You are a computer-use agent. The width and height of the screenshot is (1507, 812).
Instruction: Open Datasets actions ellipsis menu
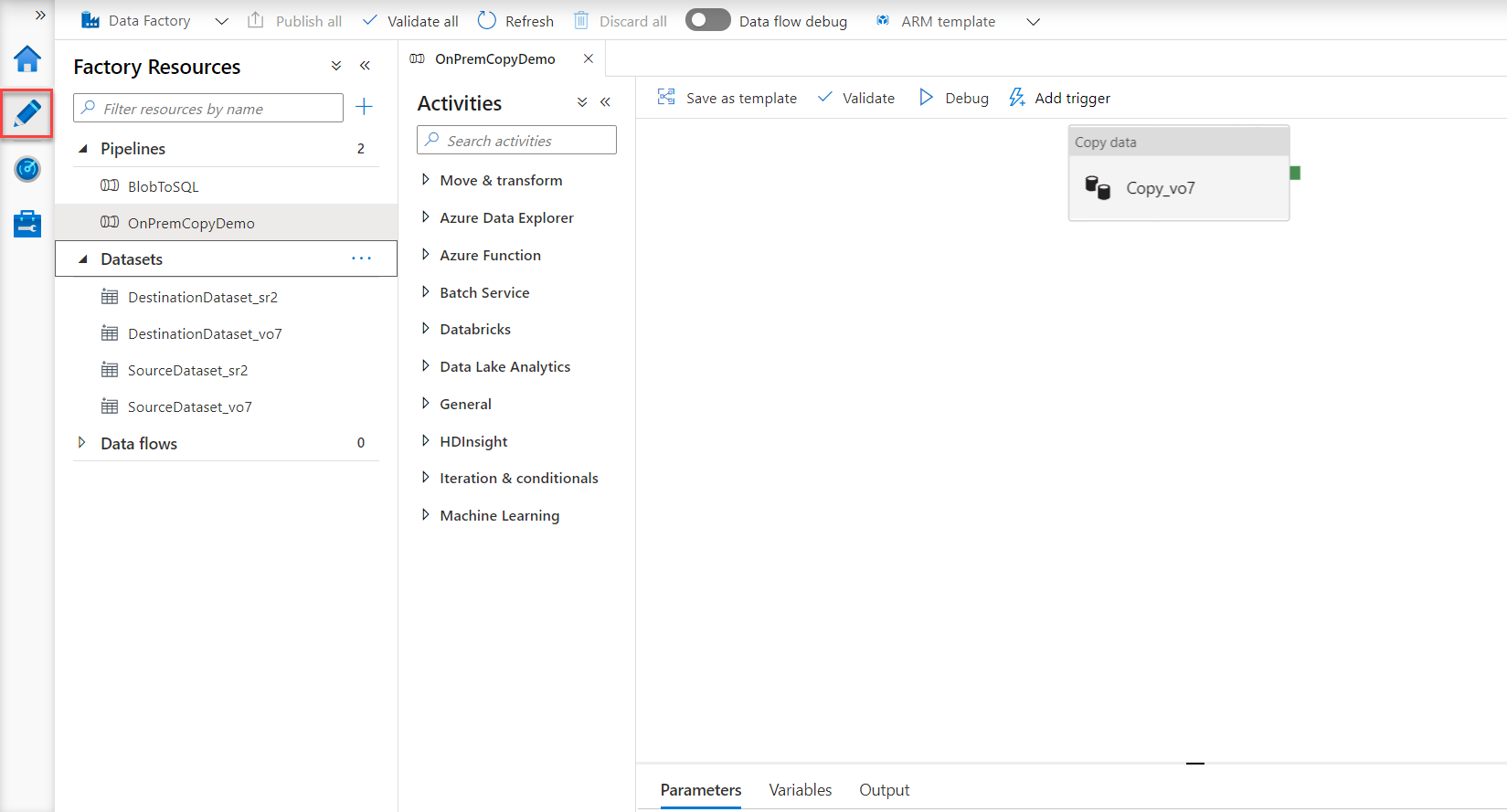point(362,258)
